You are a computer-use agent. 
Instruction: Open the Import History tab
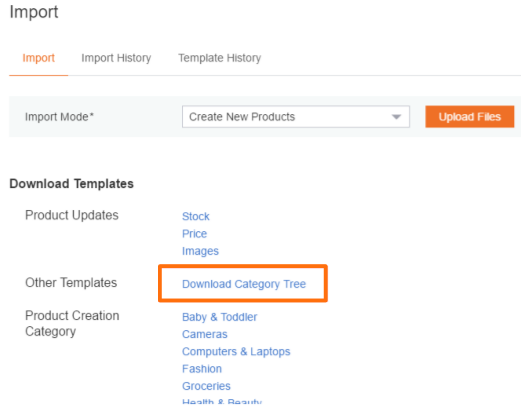116,58
